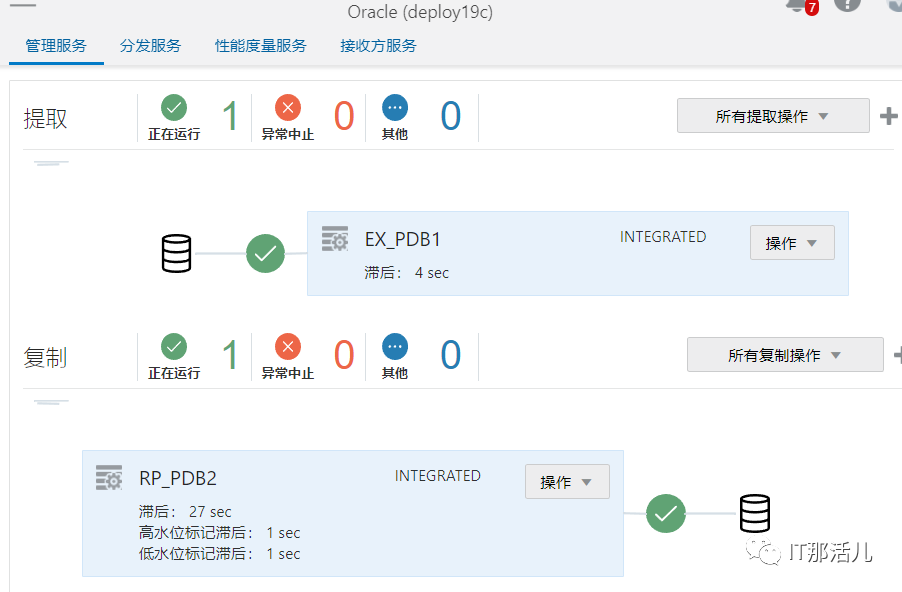Add a new extract with plus icon
This screenshot has width=902, height=592.
click(889, 116)
